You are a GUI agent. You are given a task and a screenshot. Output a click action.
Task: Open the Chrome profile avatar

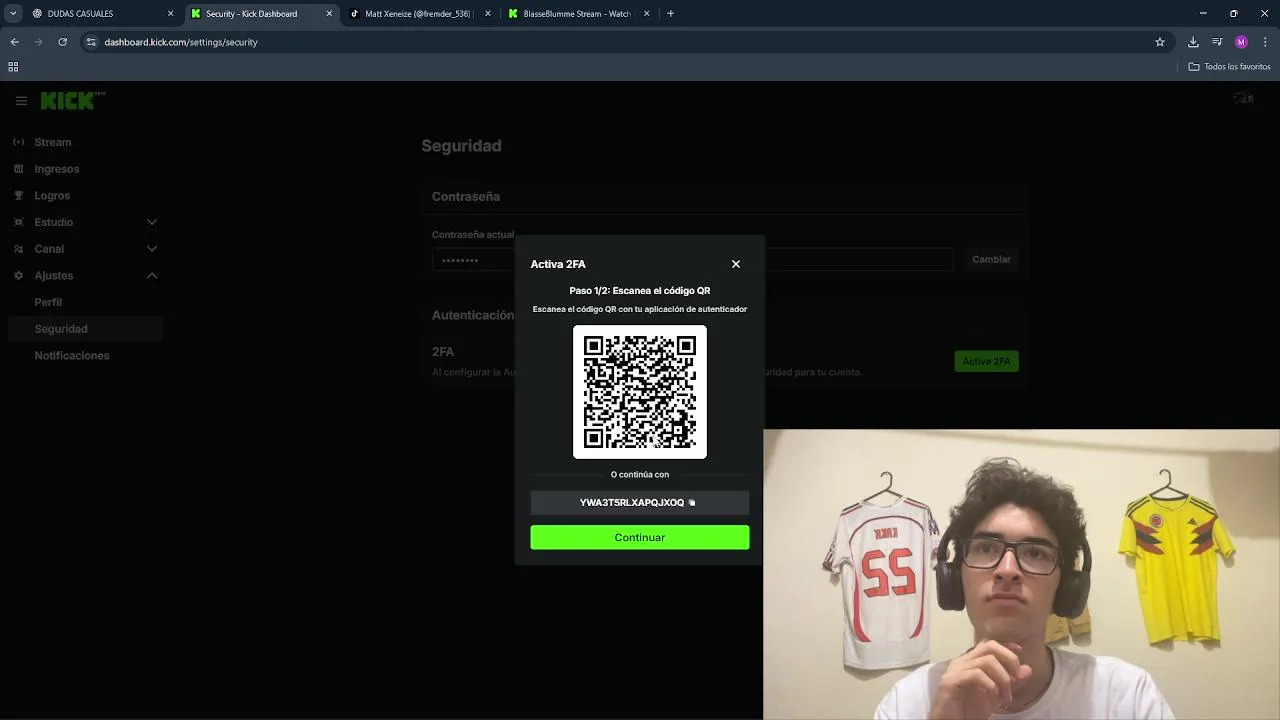[1241, 42]
